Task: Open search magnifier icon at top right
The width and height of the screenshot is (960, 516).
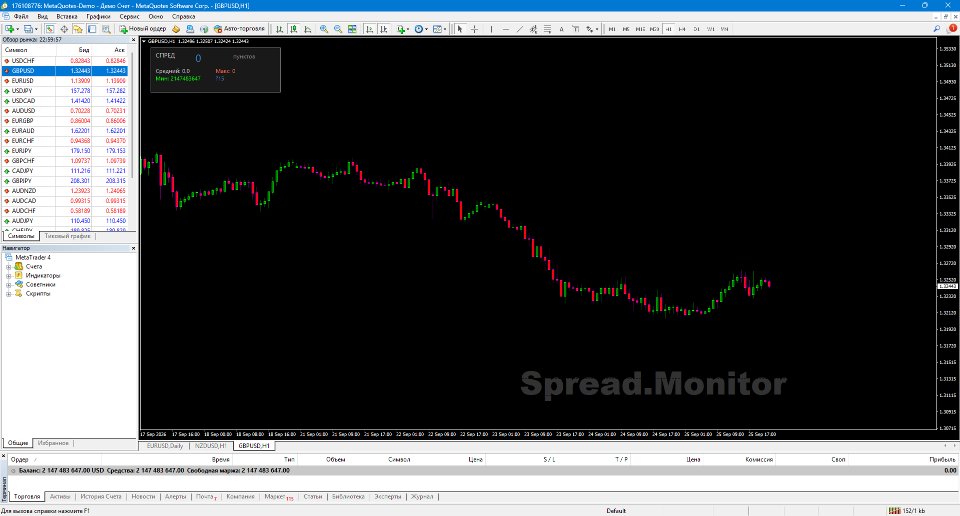Action: (x=937, y=29)
